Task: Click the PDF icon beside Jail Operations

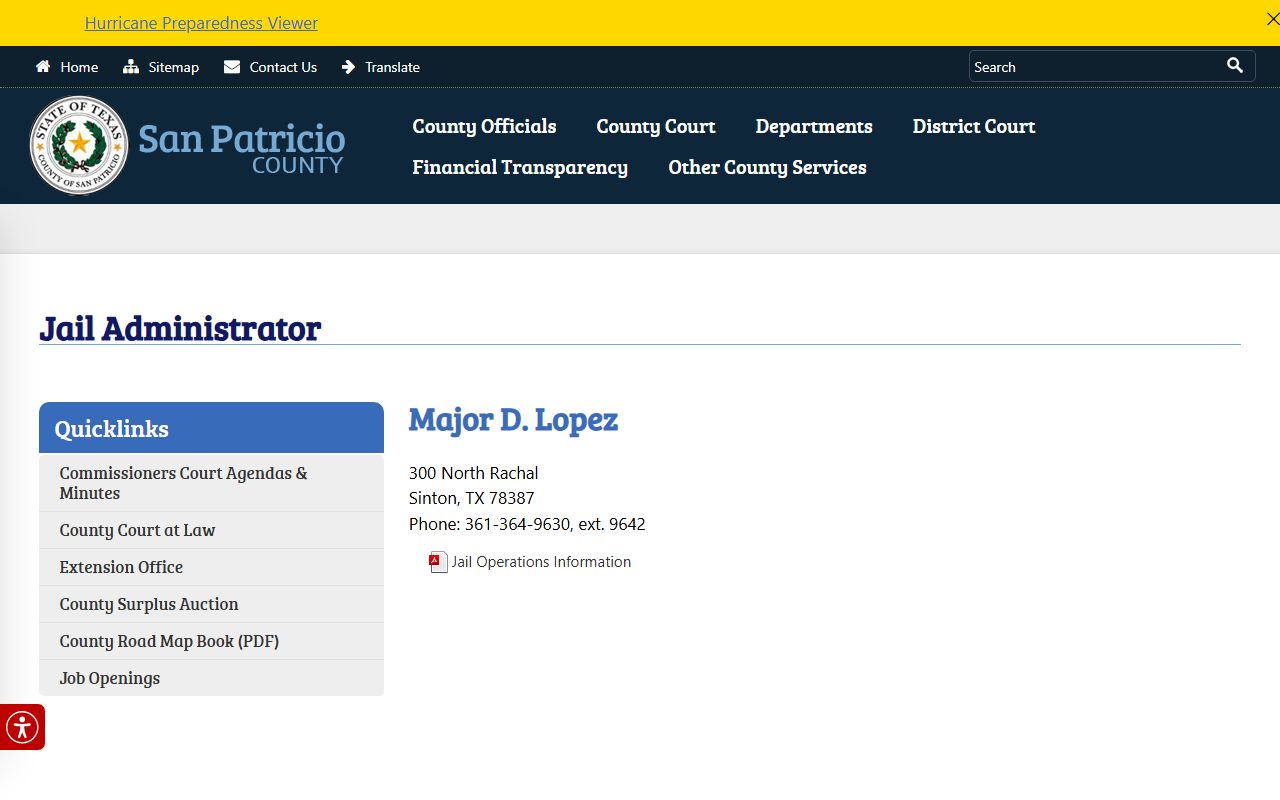Action: (x=438, y=562)
